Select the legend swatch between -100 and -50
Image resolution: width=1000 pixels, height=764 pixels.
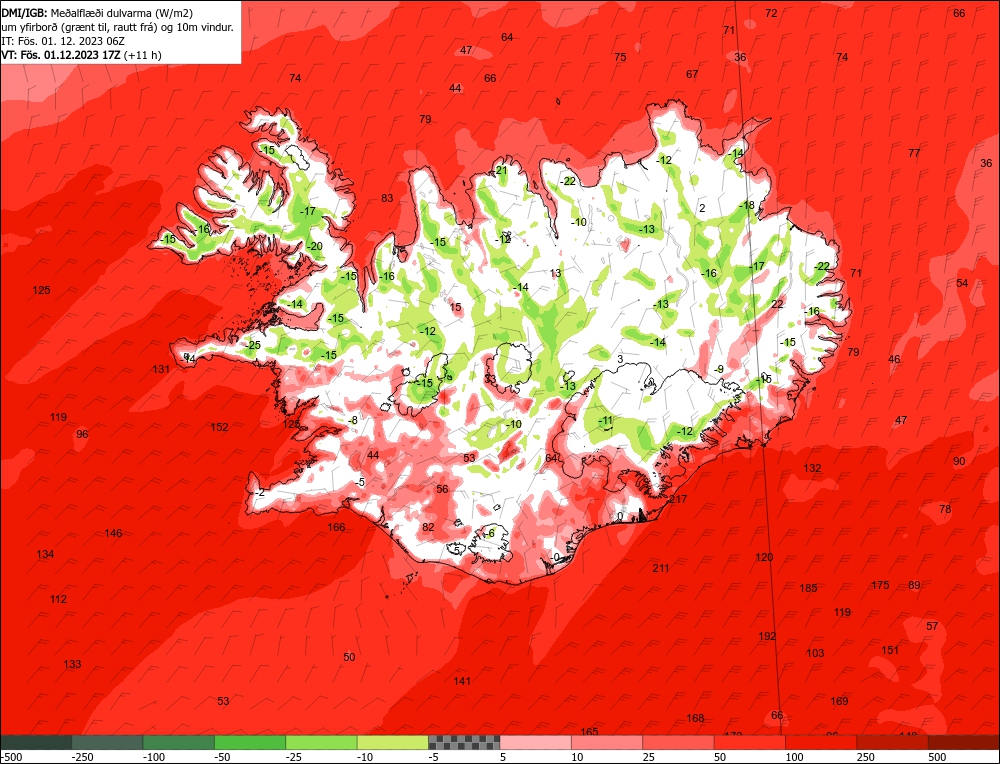pyautogui.click(x=179, y=742)
